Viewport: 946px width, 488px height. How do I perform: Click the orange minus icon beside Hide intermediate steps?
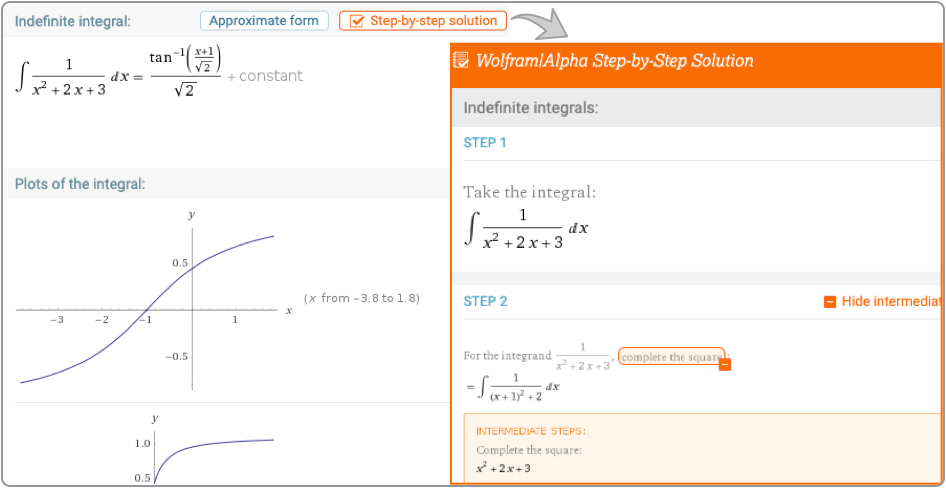[x=829, y=302]
